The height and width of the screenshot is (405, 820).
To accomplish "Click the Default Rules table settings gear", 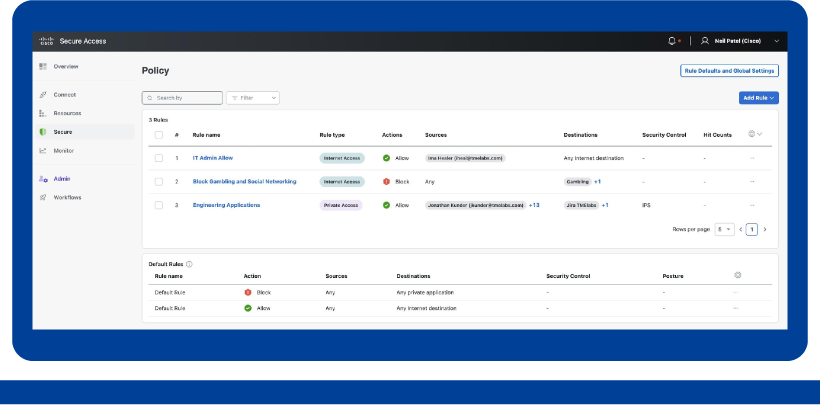I will [738, 275].
